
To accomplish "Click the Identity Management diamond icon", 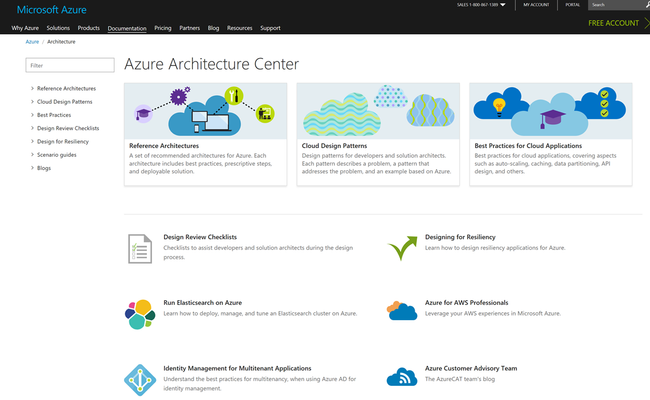I will (x=140, y=380).
